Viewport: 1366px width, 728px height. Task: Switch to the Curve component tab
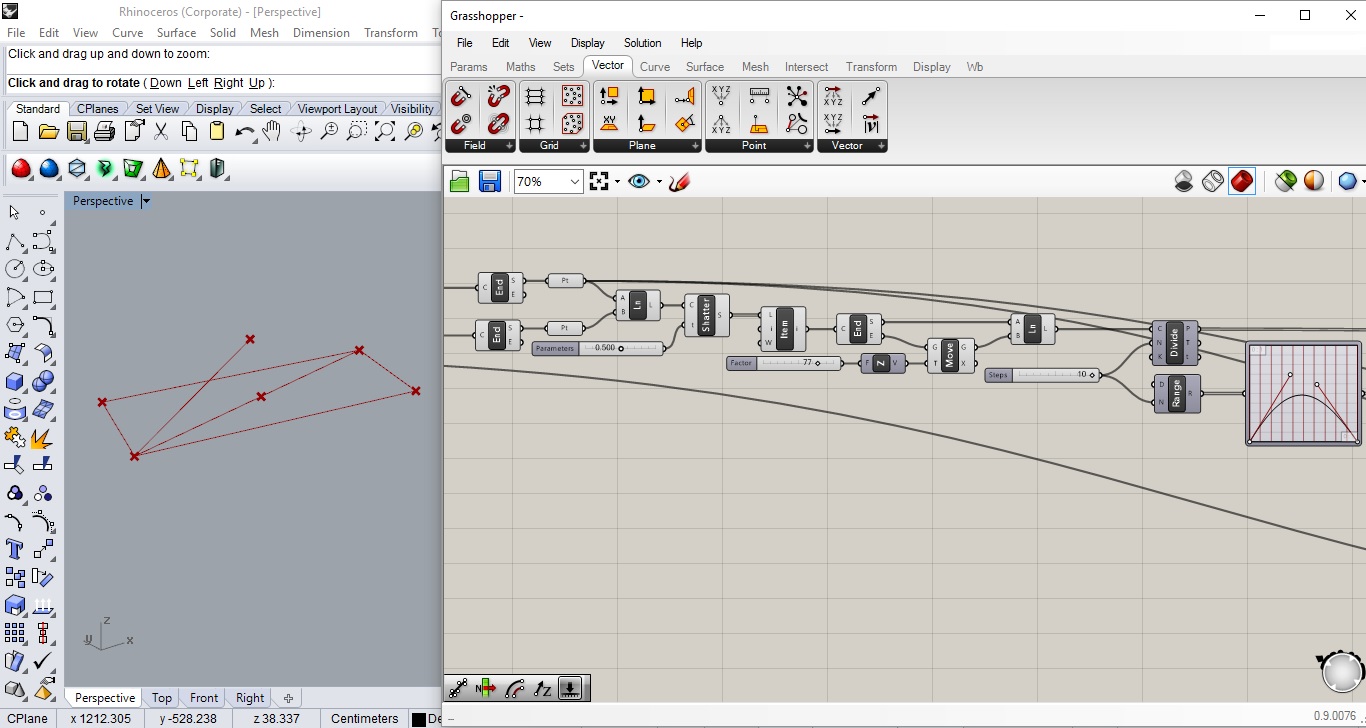click(x=655, y=67)
